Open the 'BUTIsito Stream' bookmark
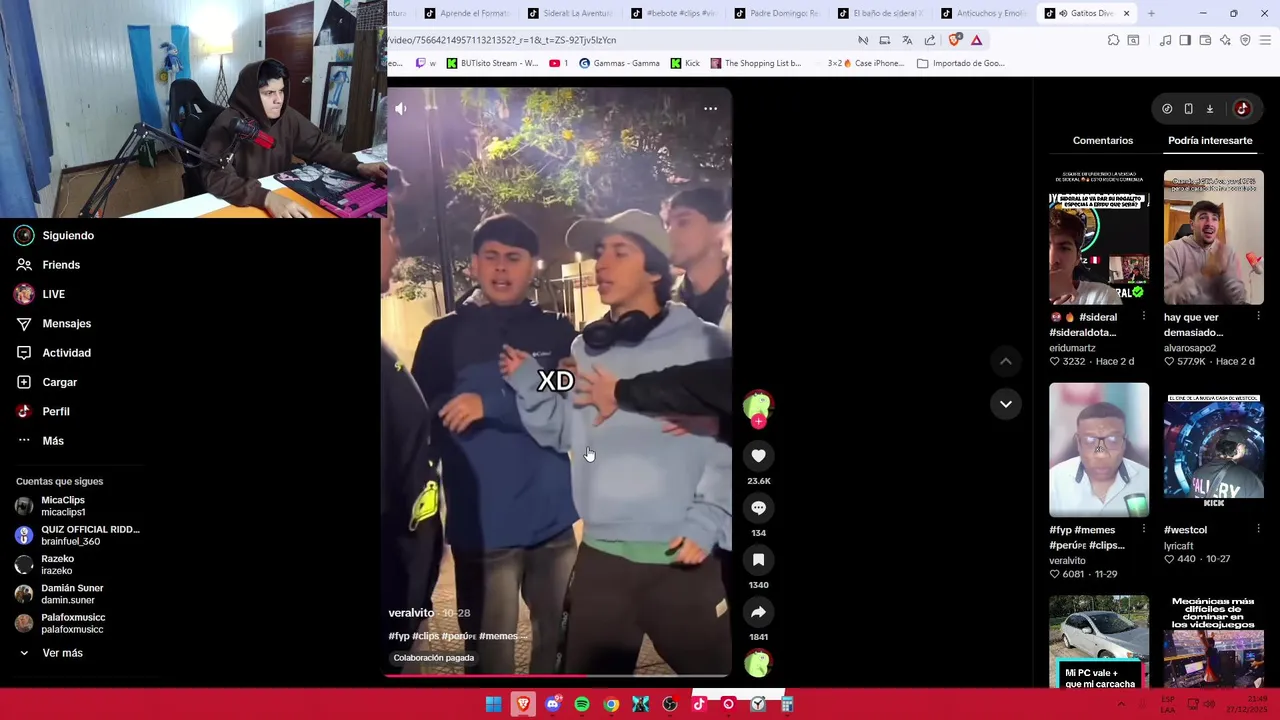Image resolution: width=1280 pixels, height=720 pixels. 492,63
